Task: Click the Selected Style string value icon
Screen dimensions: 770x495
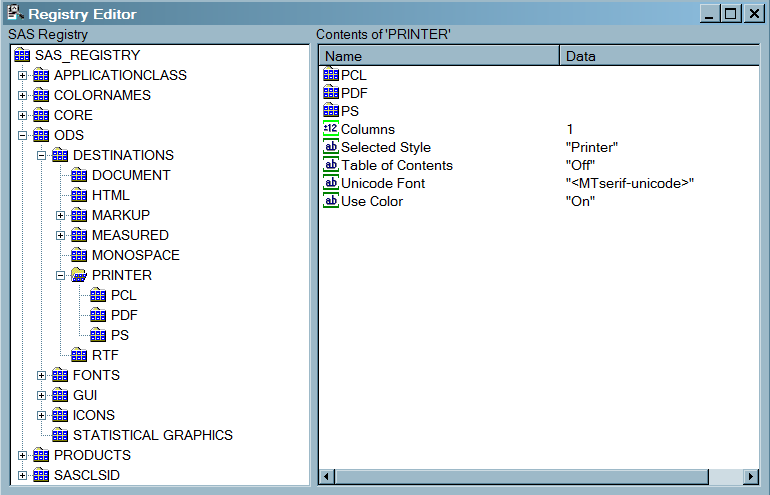Action: tap(331, 147)
